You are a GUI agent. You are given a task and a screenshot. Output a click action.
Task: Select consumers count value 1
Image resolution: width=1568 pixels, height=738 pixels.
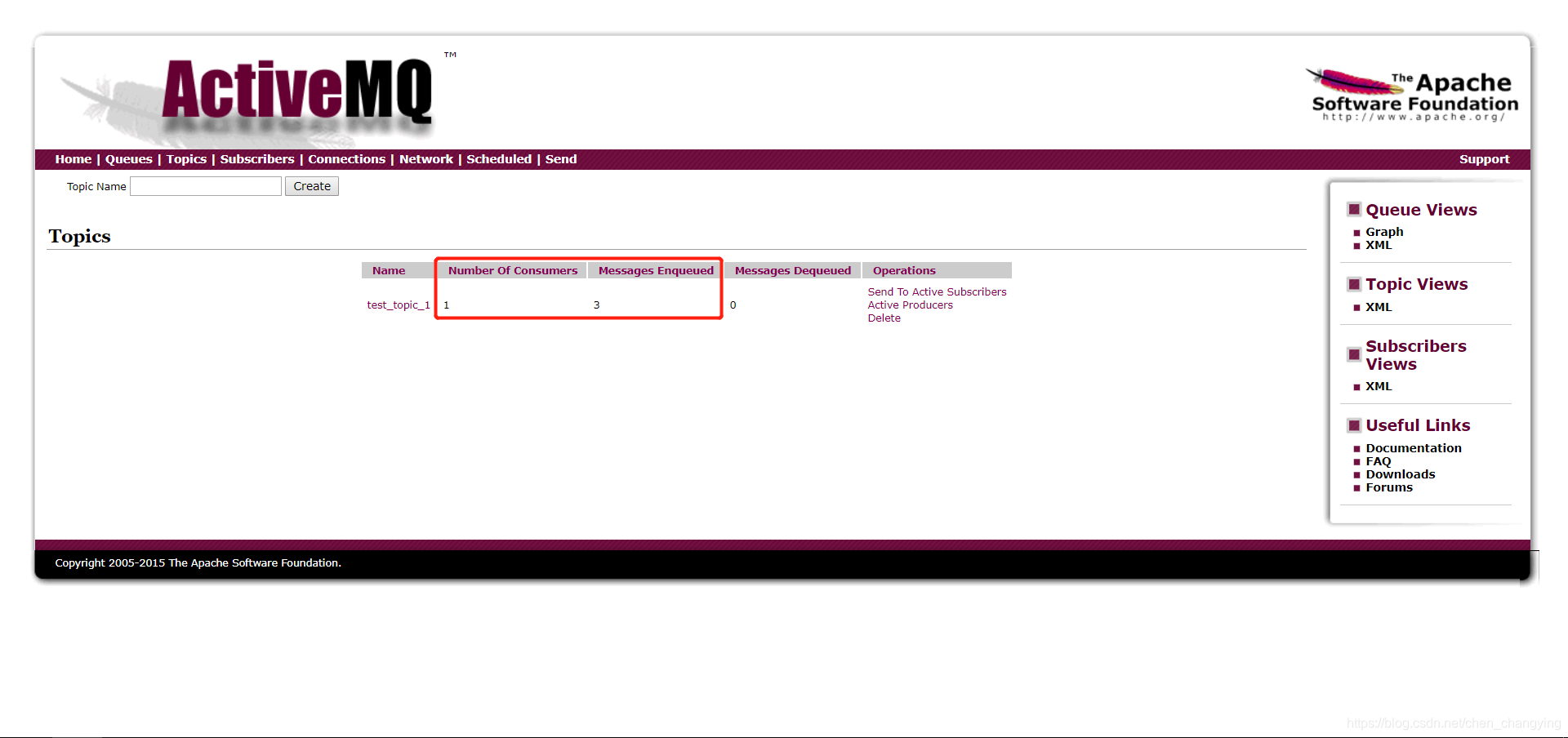pyautogui.click(x=446, y=305)
